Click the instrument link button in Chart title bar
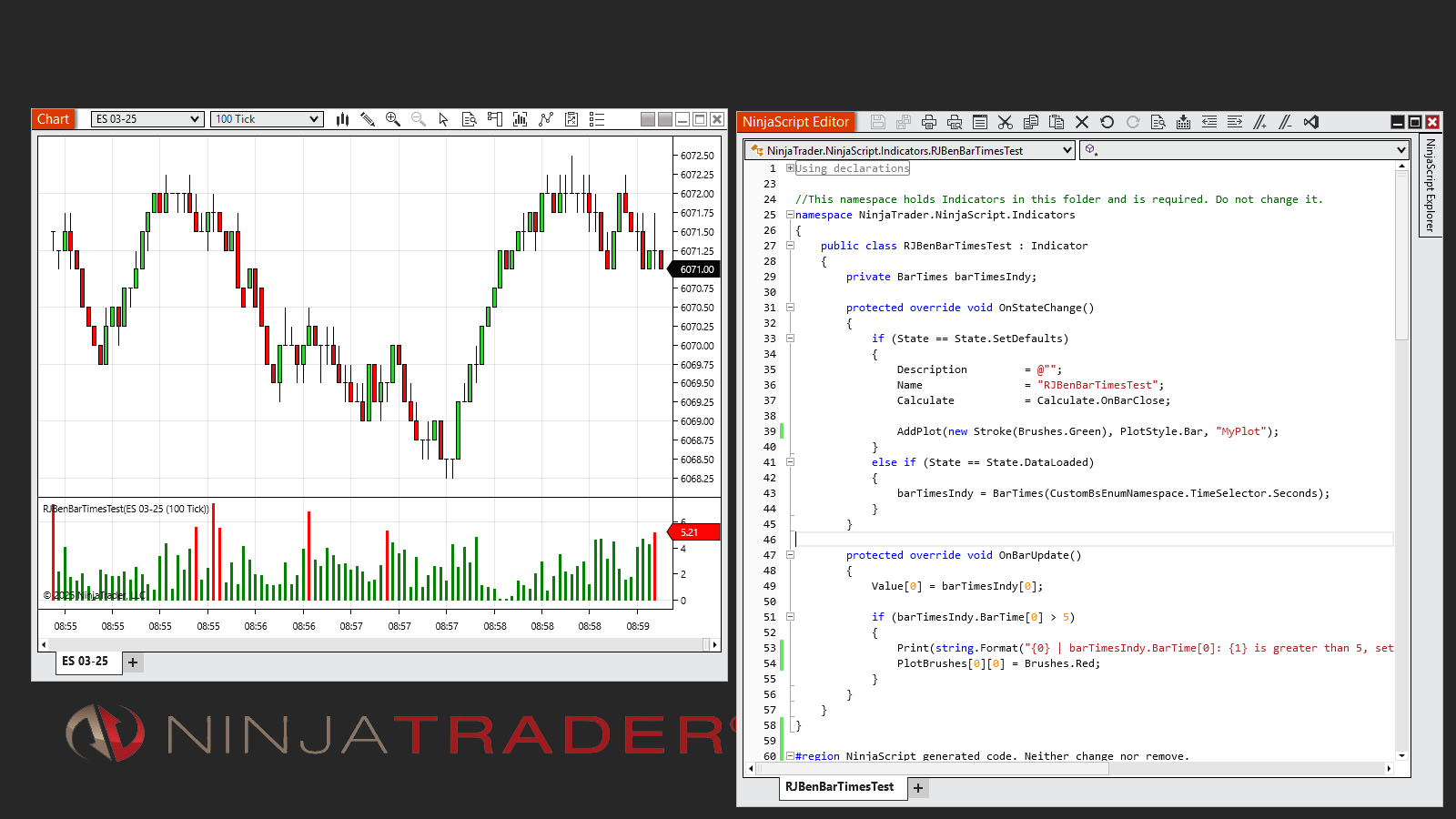1456x819 pixels. [x=648, y=119]
